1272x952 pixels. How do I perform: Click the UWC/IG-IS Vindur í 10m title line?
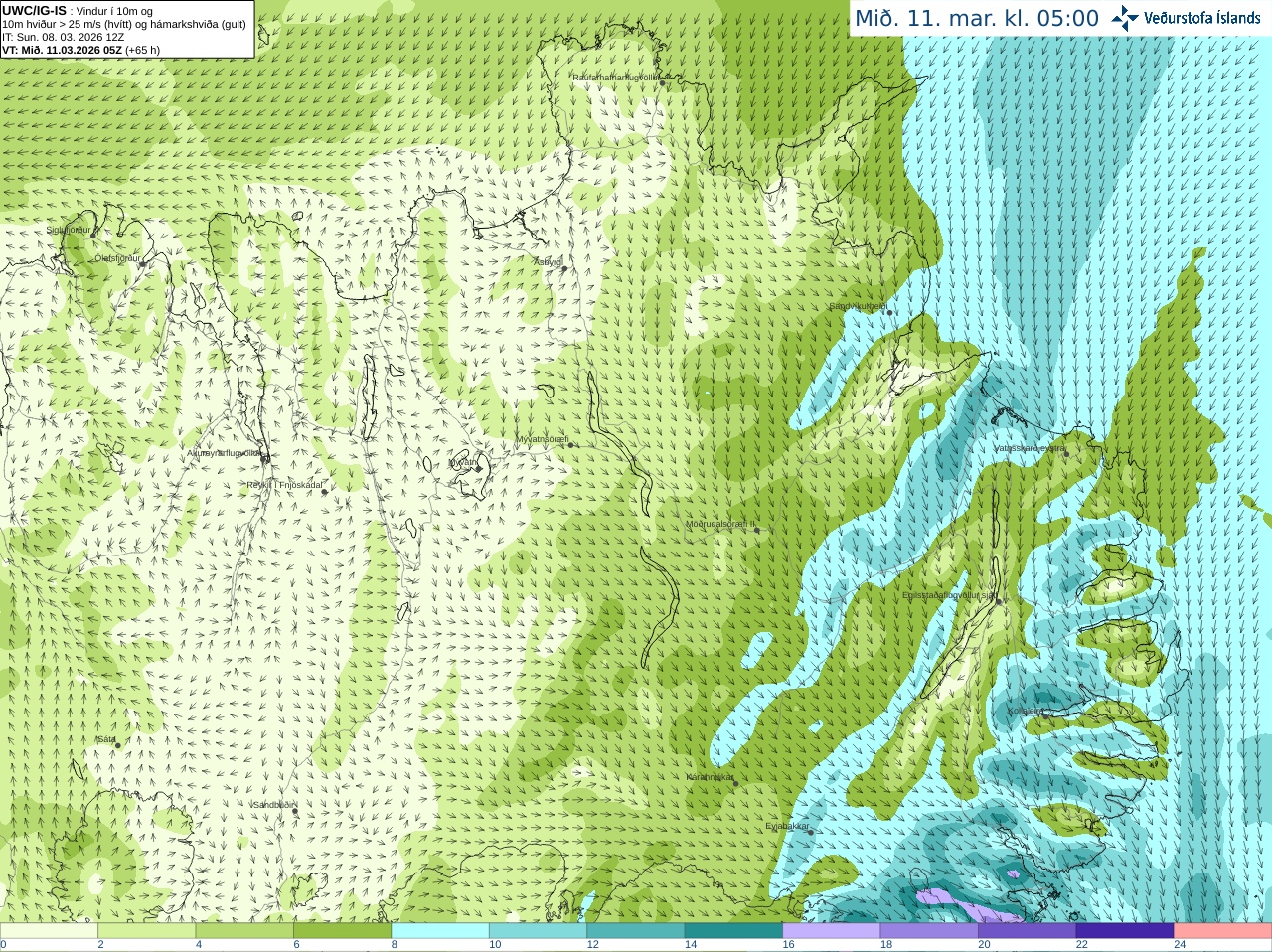pos(78,11)
